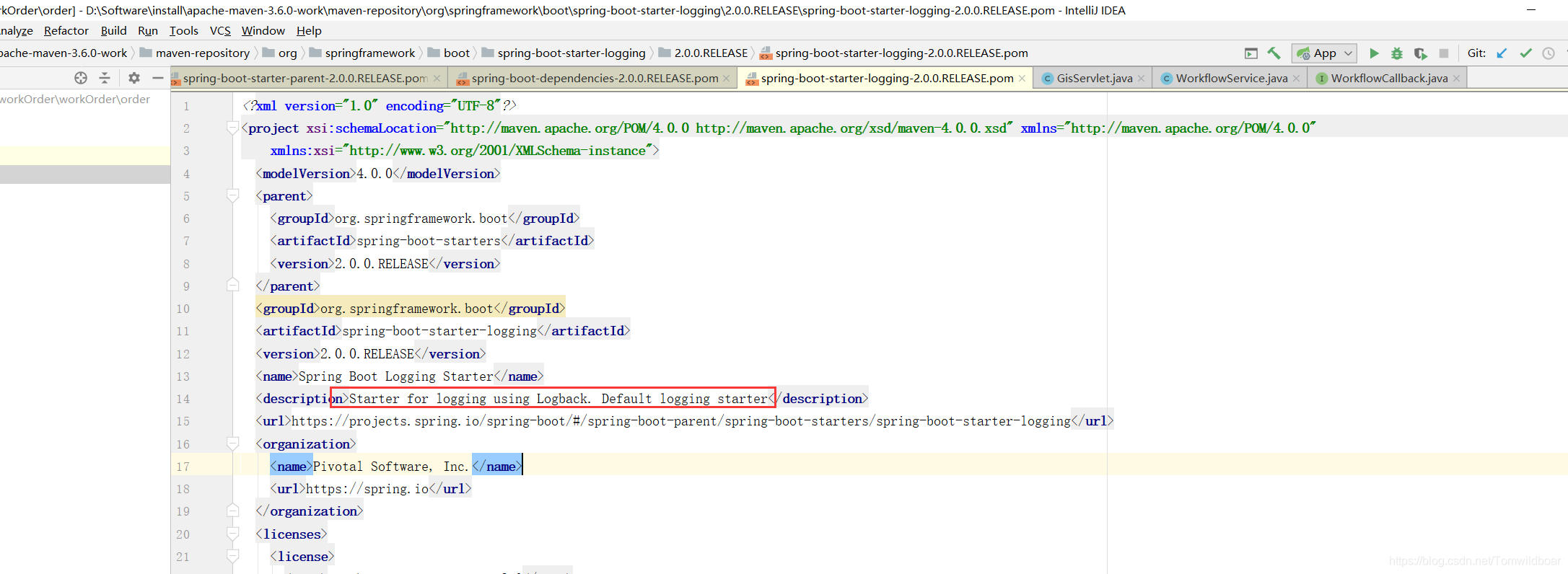Screen dimensions: 1568x574
Task: Run App with coverage shield icon
Action: click(1420, 53)
